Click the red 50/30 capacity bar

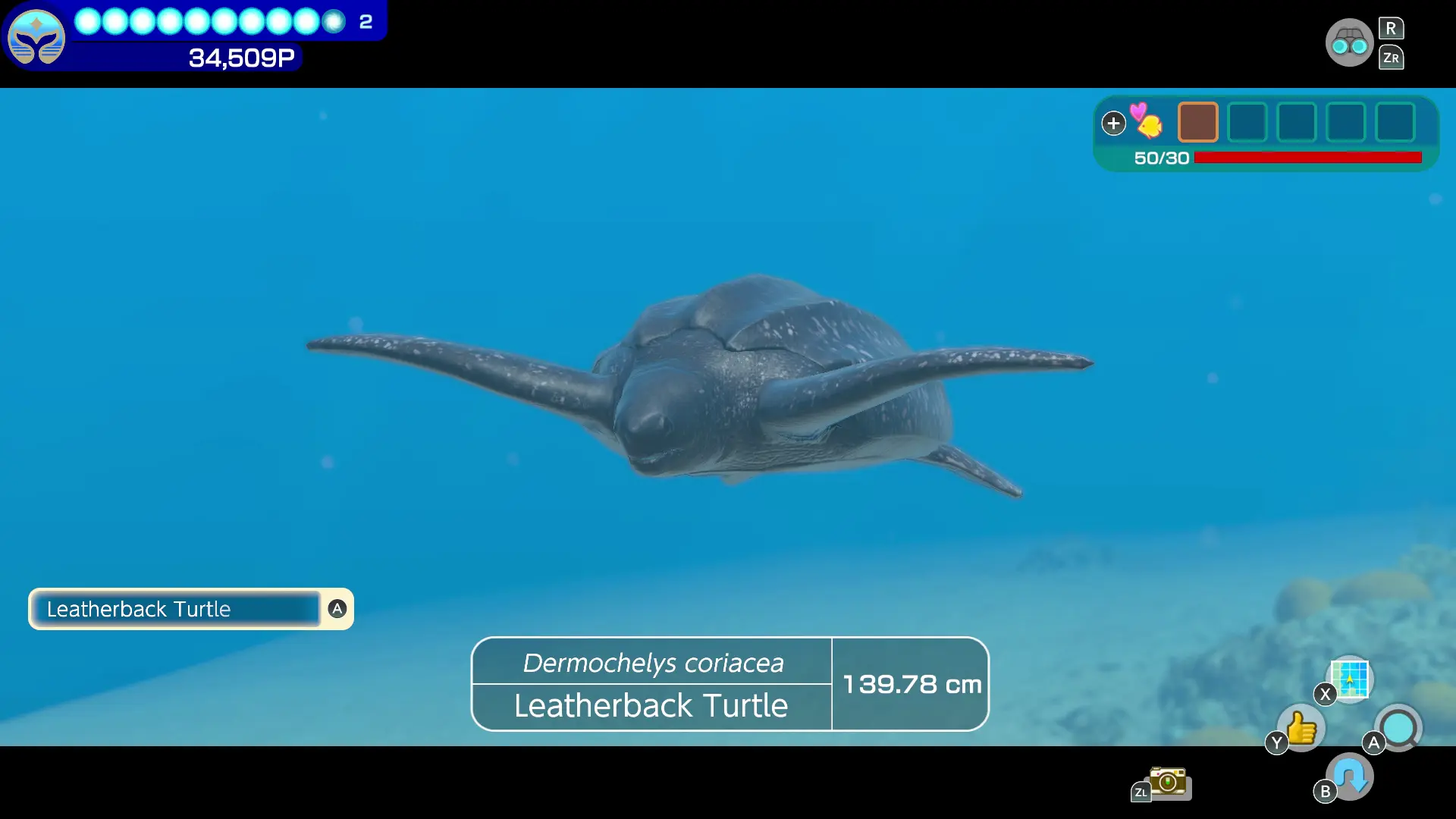[x=1308, y=158]
